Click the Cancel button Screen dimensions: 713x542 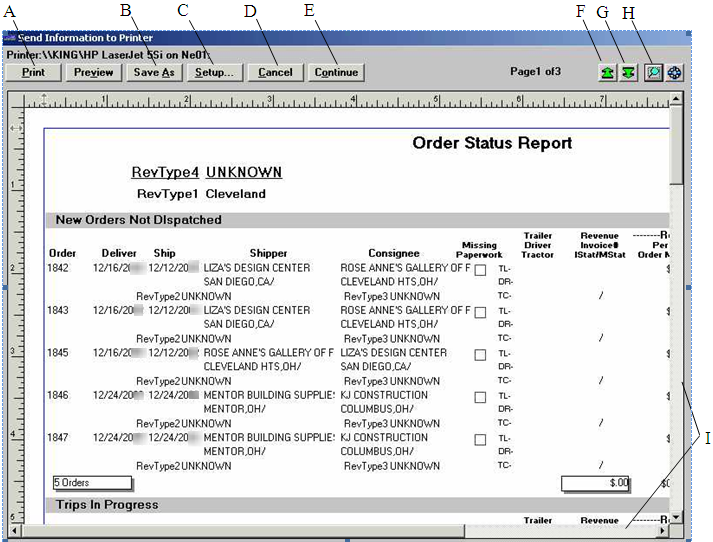(275, 72)
